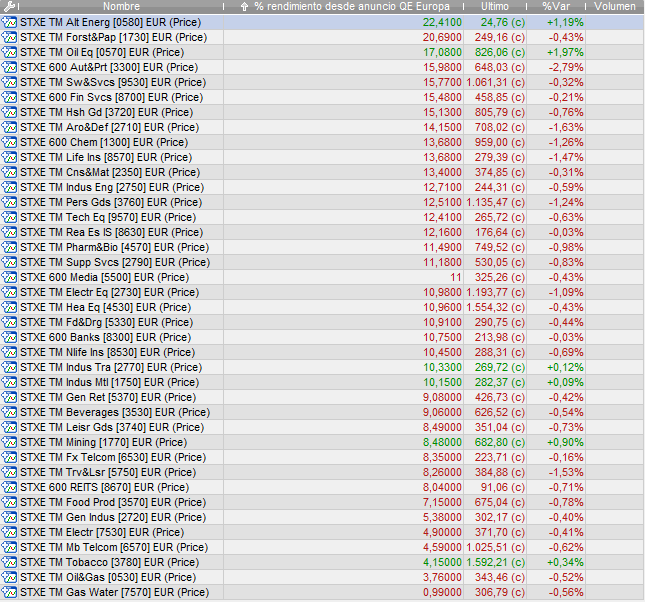Click chart icon for STXE 600 Media
The width and height of the screenshot is (645, 602).
9,278
